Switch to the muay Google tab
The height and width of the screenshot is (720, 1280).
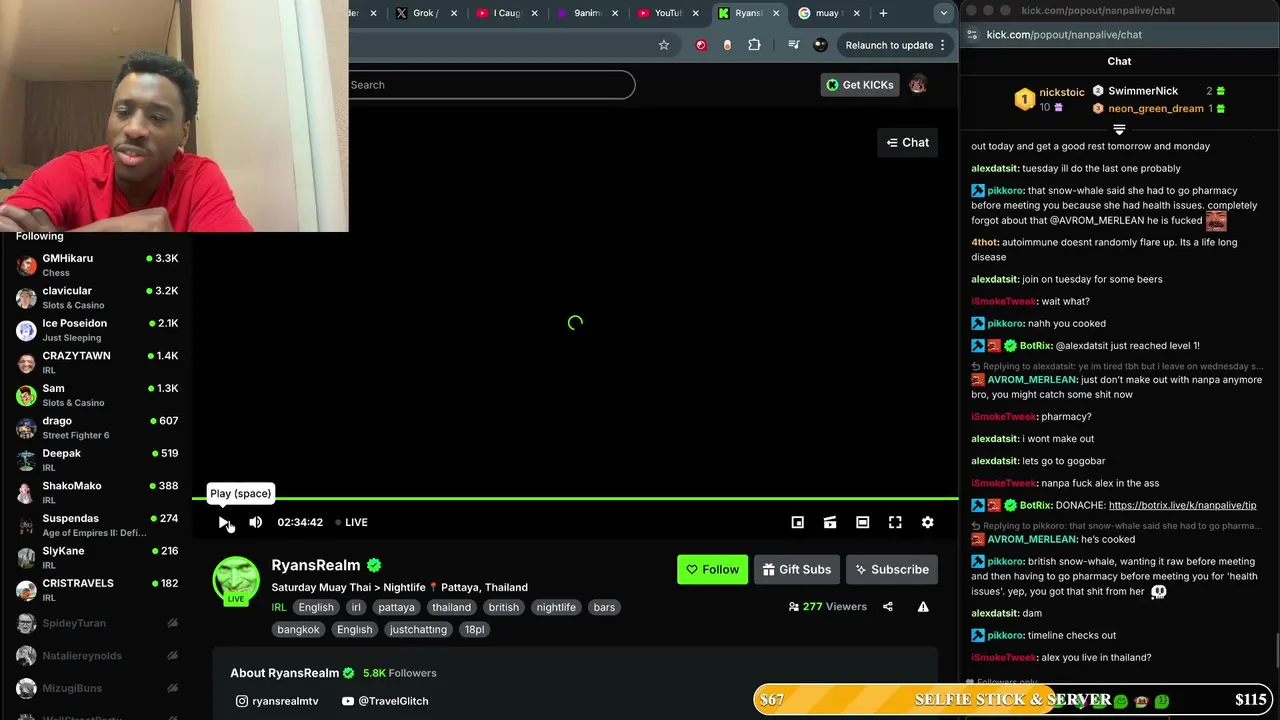[830, 13]
